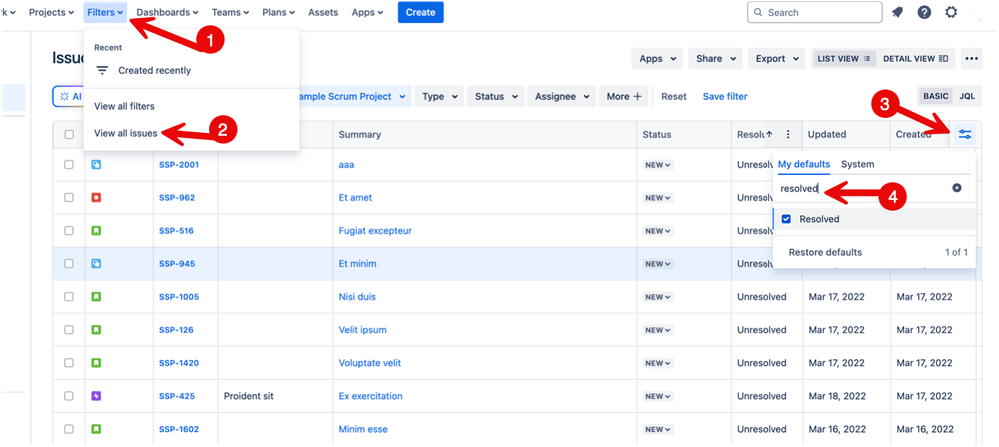Click the purple epic icon for SSP-425
999x447 pixels.
pyautogui.click(x=96, y=396)
